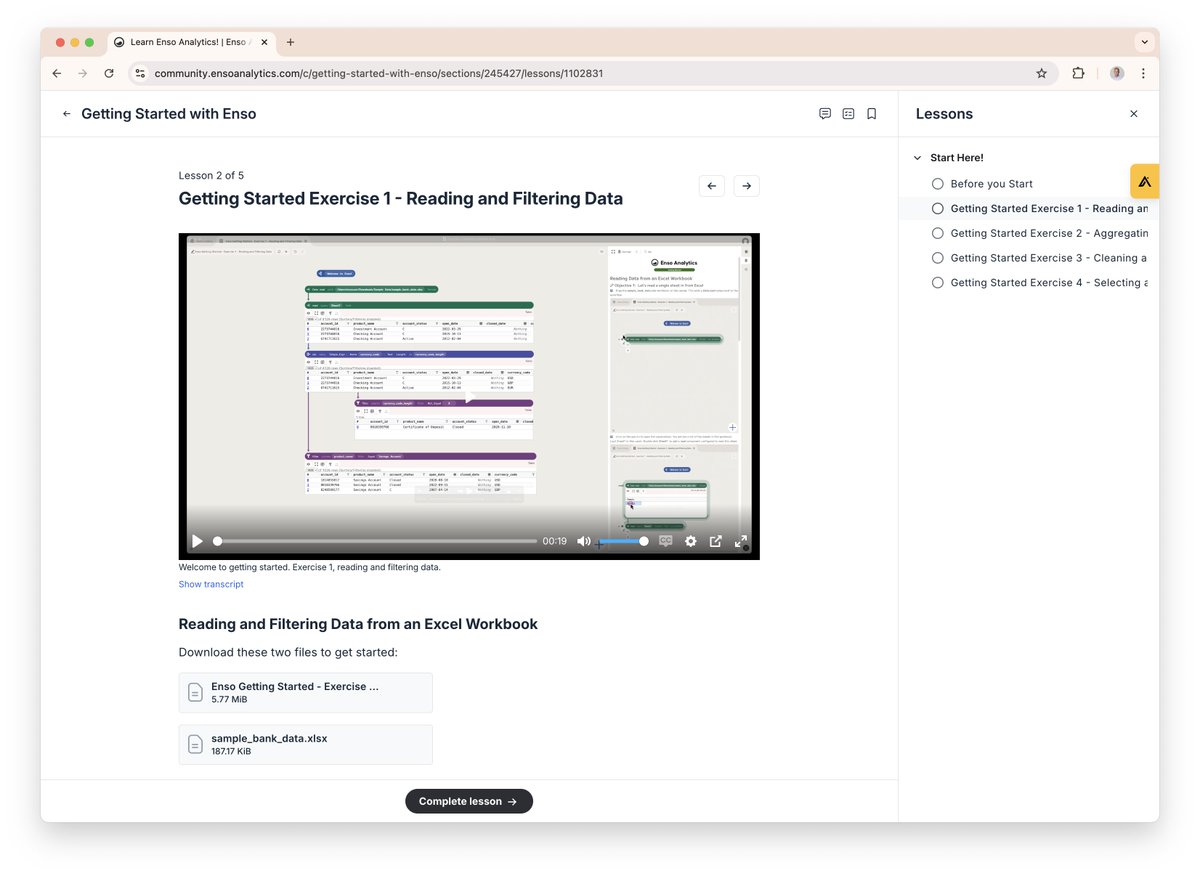The width and height of the screenshot is (1200, 876).
Task: Open the tab search dropdown
Action: (1143, 42)
